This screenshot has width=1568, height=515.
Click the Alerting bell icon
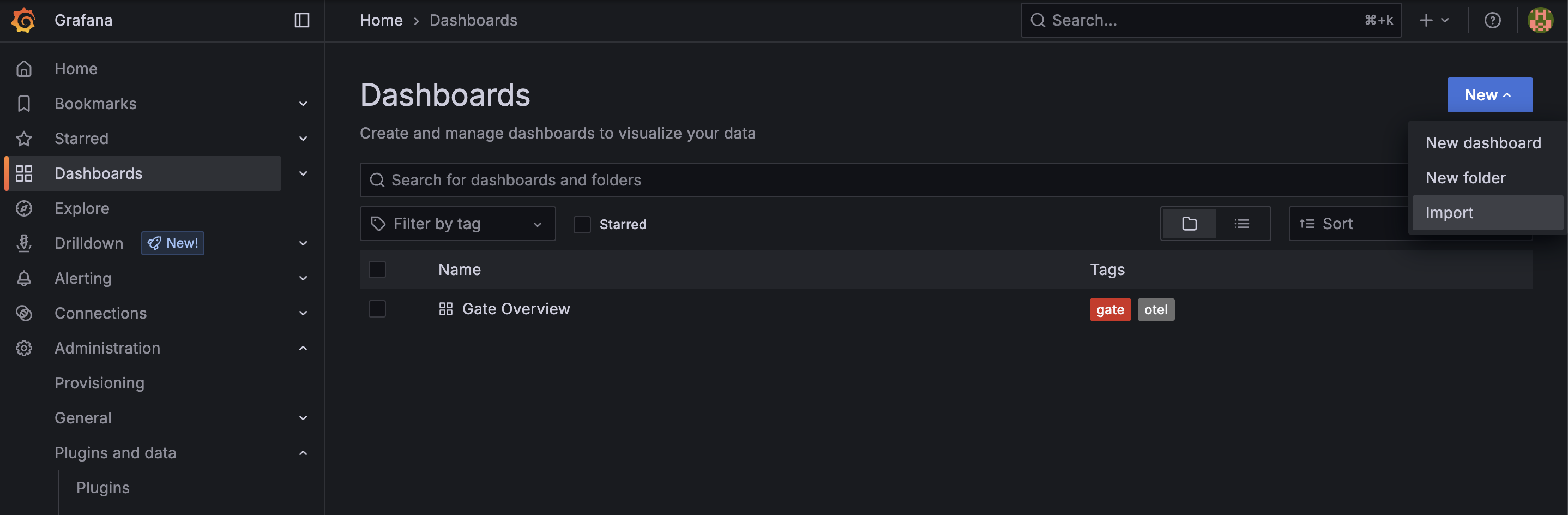pyautogui.click(x=24, y=278)
